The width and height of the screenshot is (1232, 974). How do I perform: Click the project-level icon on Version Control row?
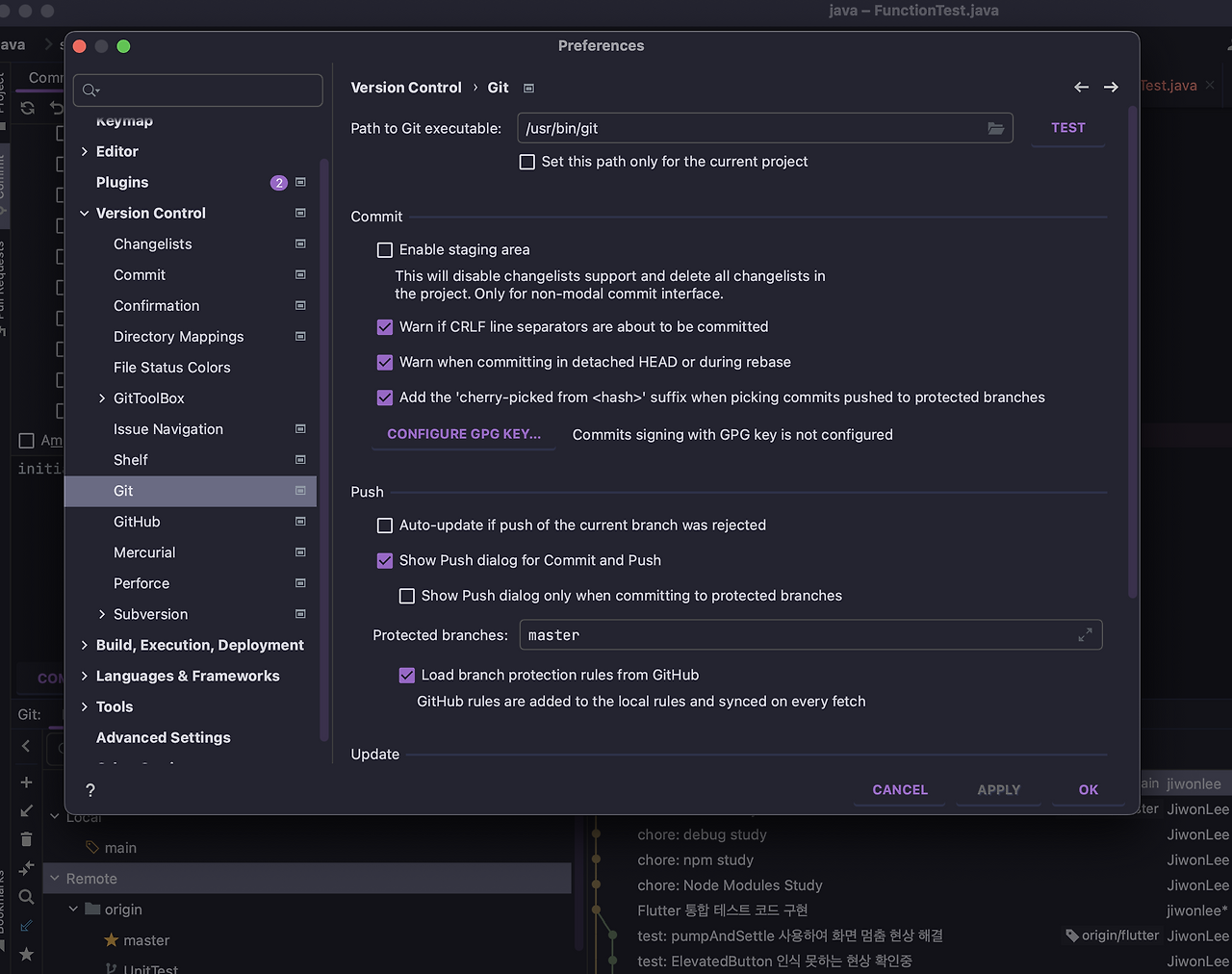click(300, 213)
